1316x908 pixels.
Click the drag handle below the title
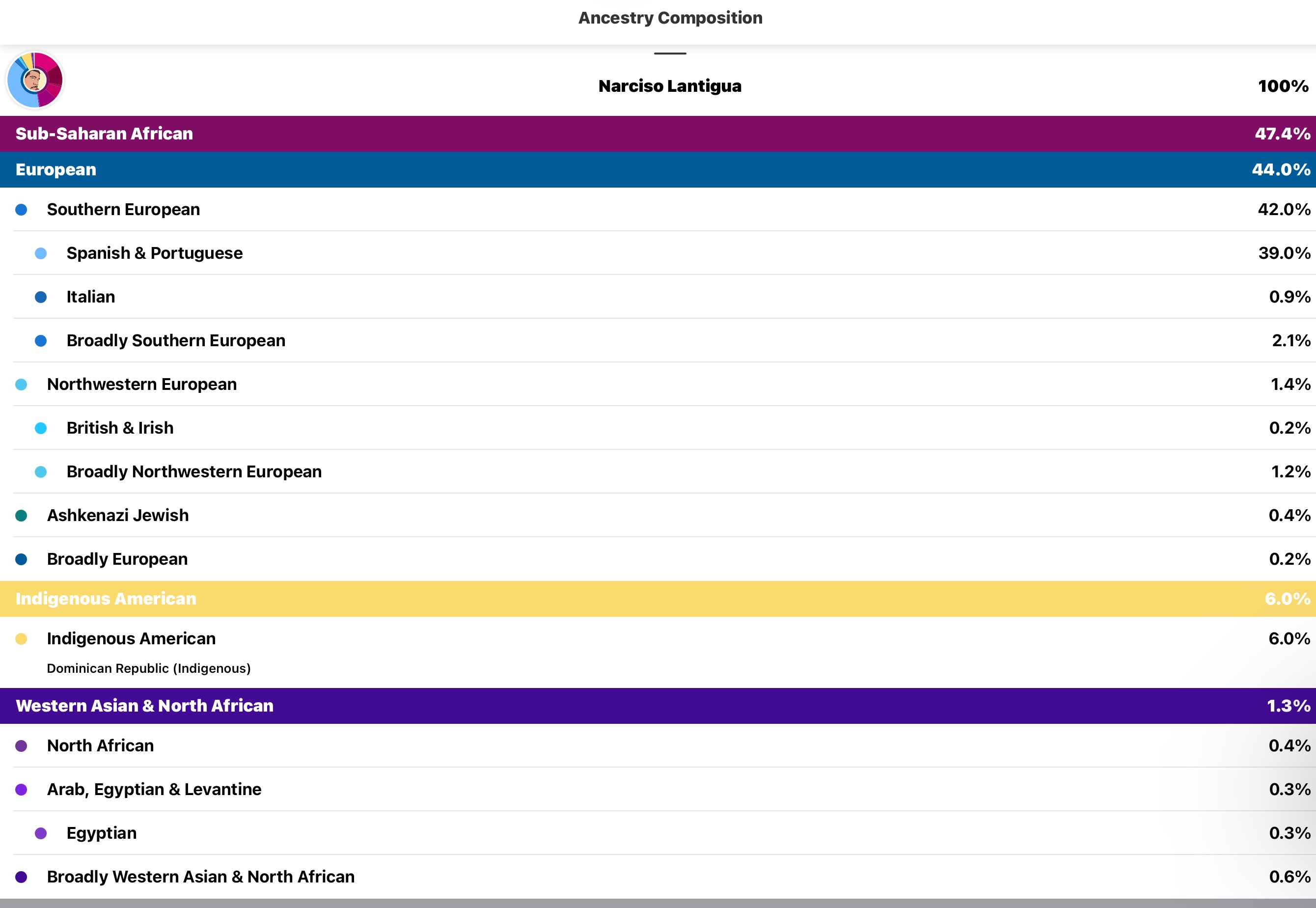pos(670,54)
